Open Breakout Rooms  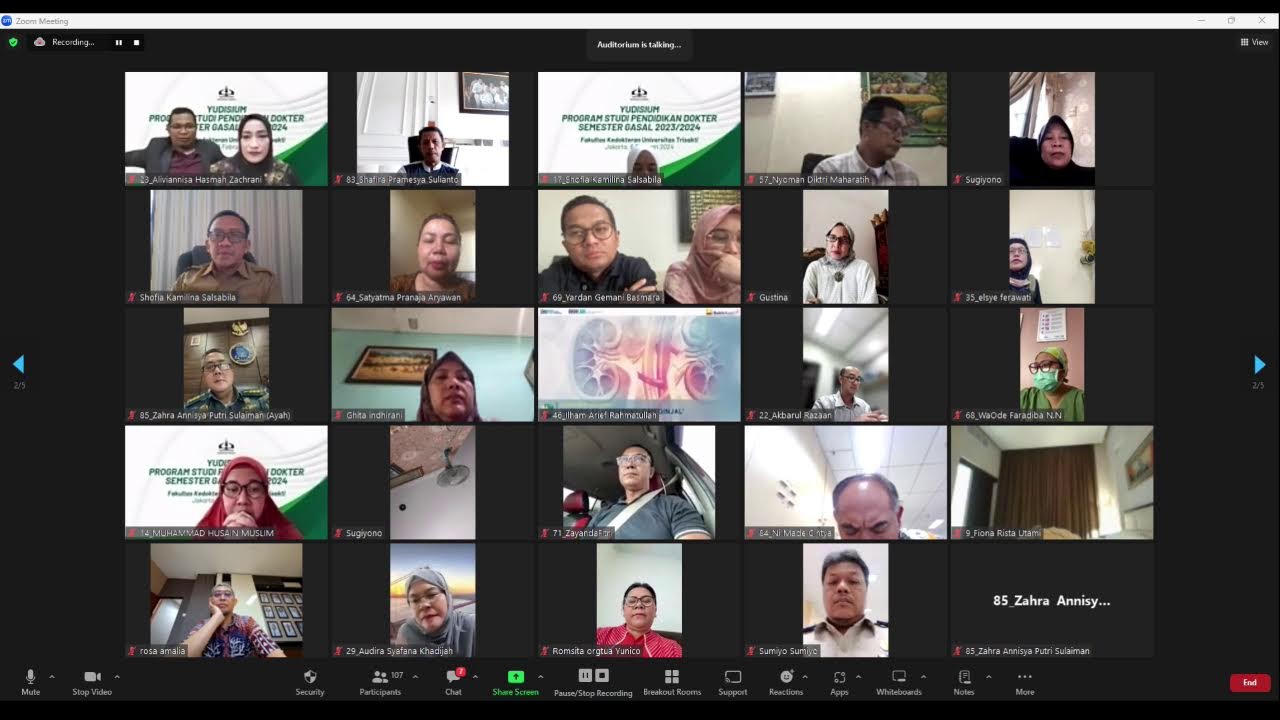672,681
